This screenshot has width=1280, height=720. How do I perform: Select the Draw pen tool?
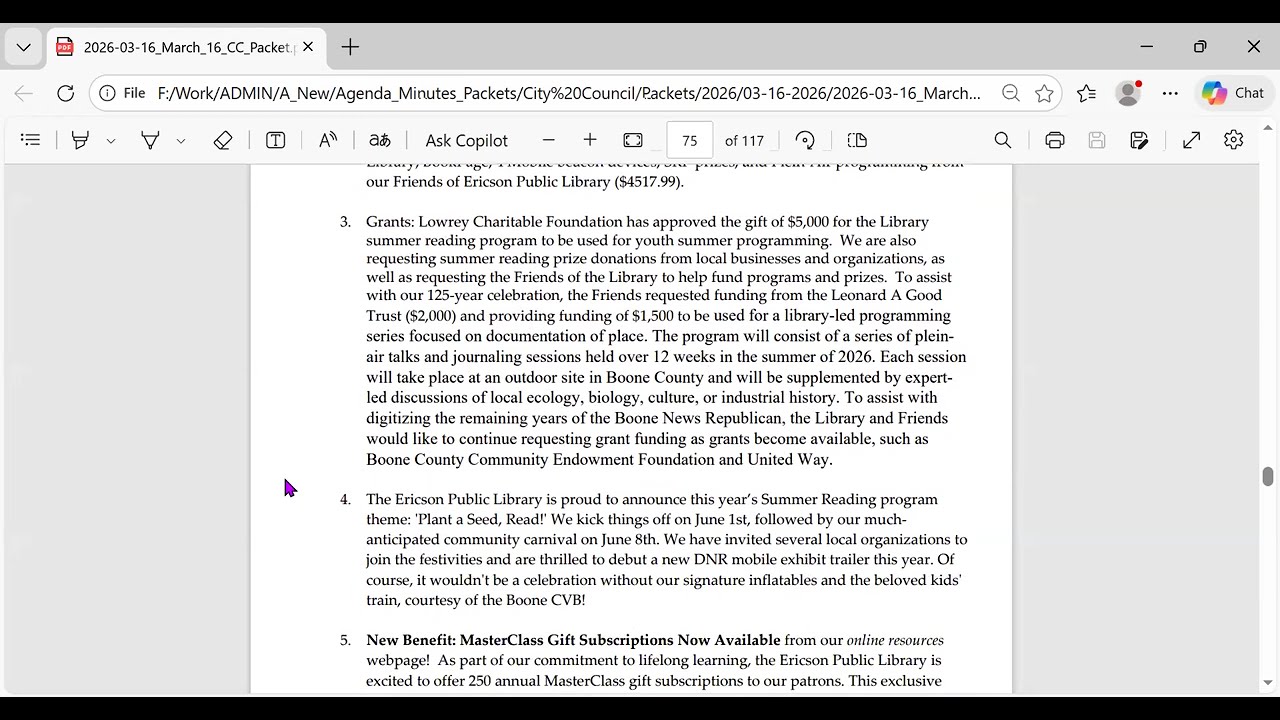pos(150,141)
